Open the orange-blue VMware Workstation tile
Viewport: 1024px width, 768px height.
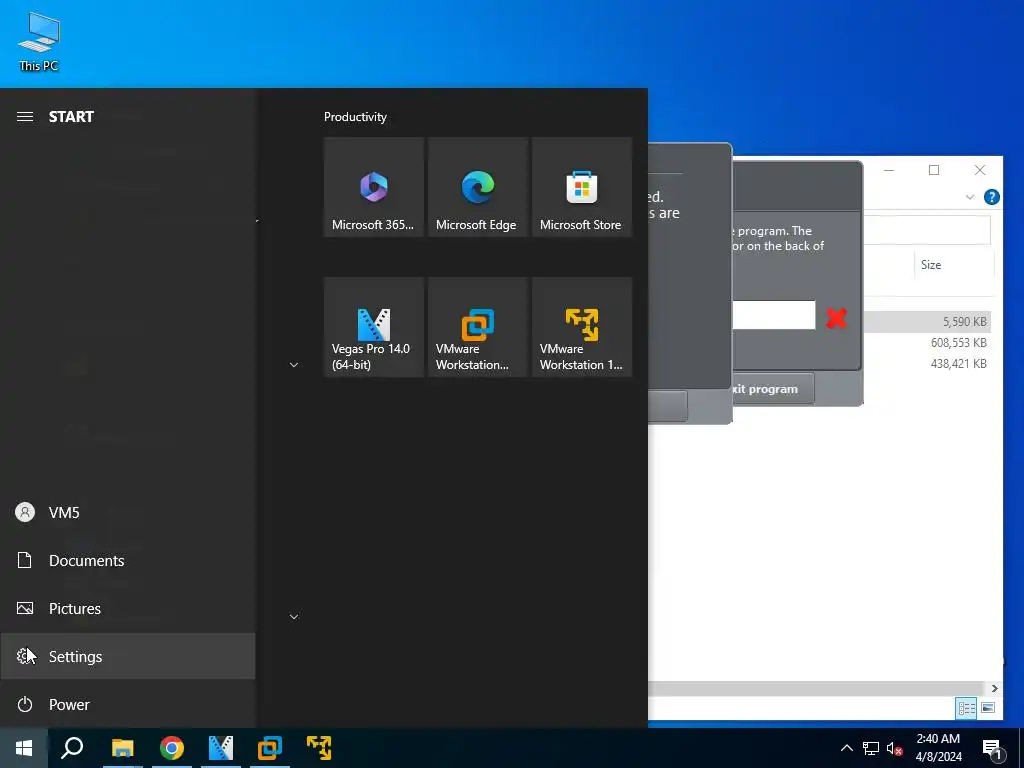[477, 327]
